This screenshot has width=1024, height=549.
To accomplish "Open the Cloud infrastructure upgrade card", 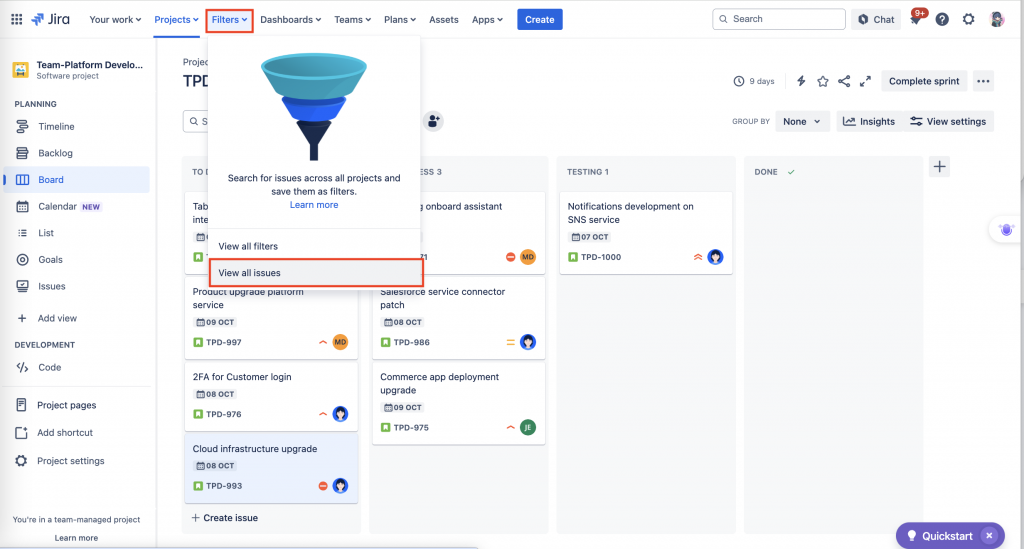I will click(271, 467).
